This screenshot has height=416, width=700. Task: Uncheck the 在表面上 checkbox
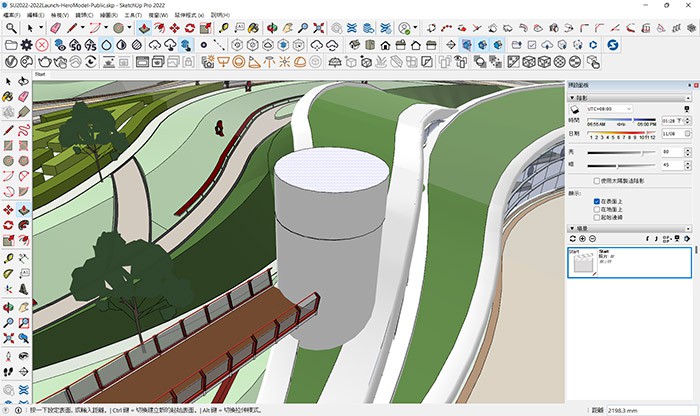[x=596, y=202]
